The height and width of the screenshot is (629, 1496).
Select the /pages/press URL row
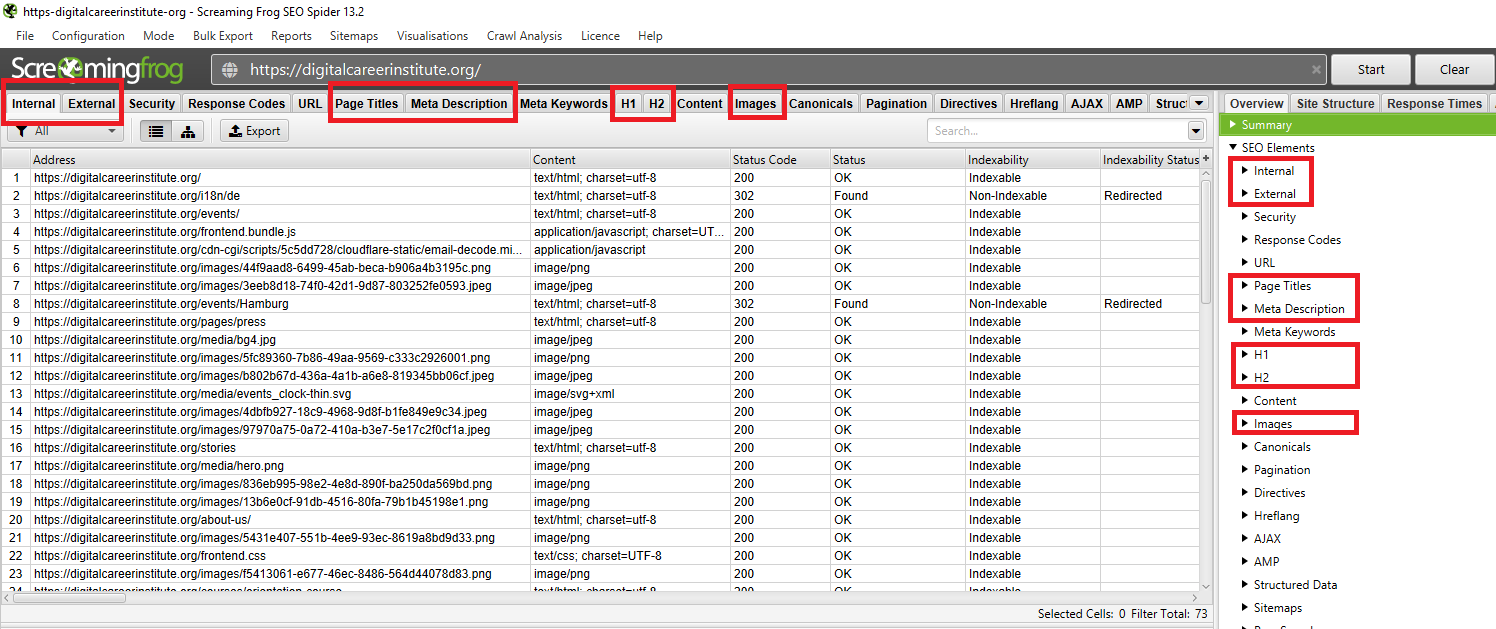[600, 322]
